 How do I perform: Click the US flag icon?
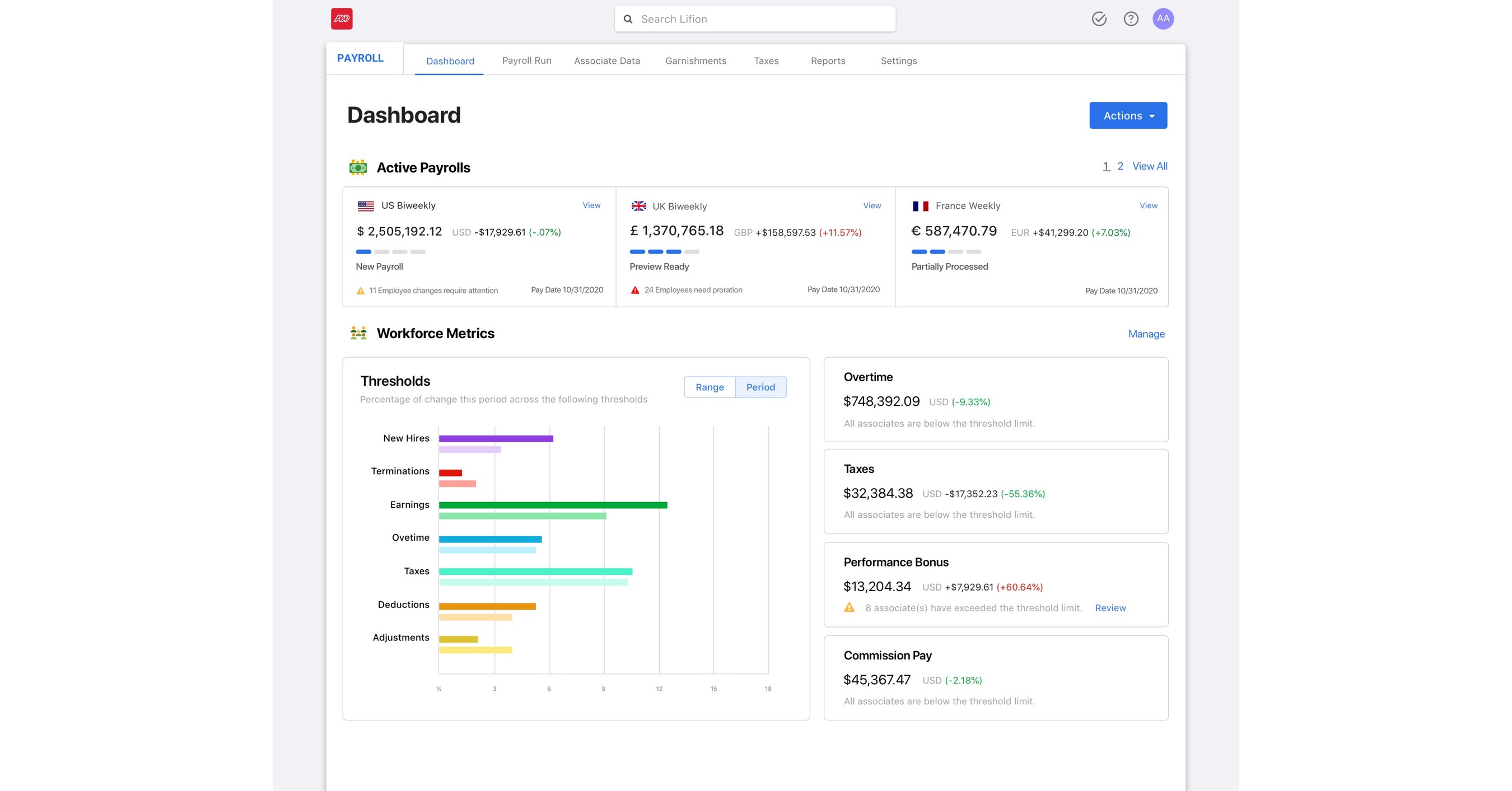click(366, 206)
